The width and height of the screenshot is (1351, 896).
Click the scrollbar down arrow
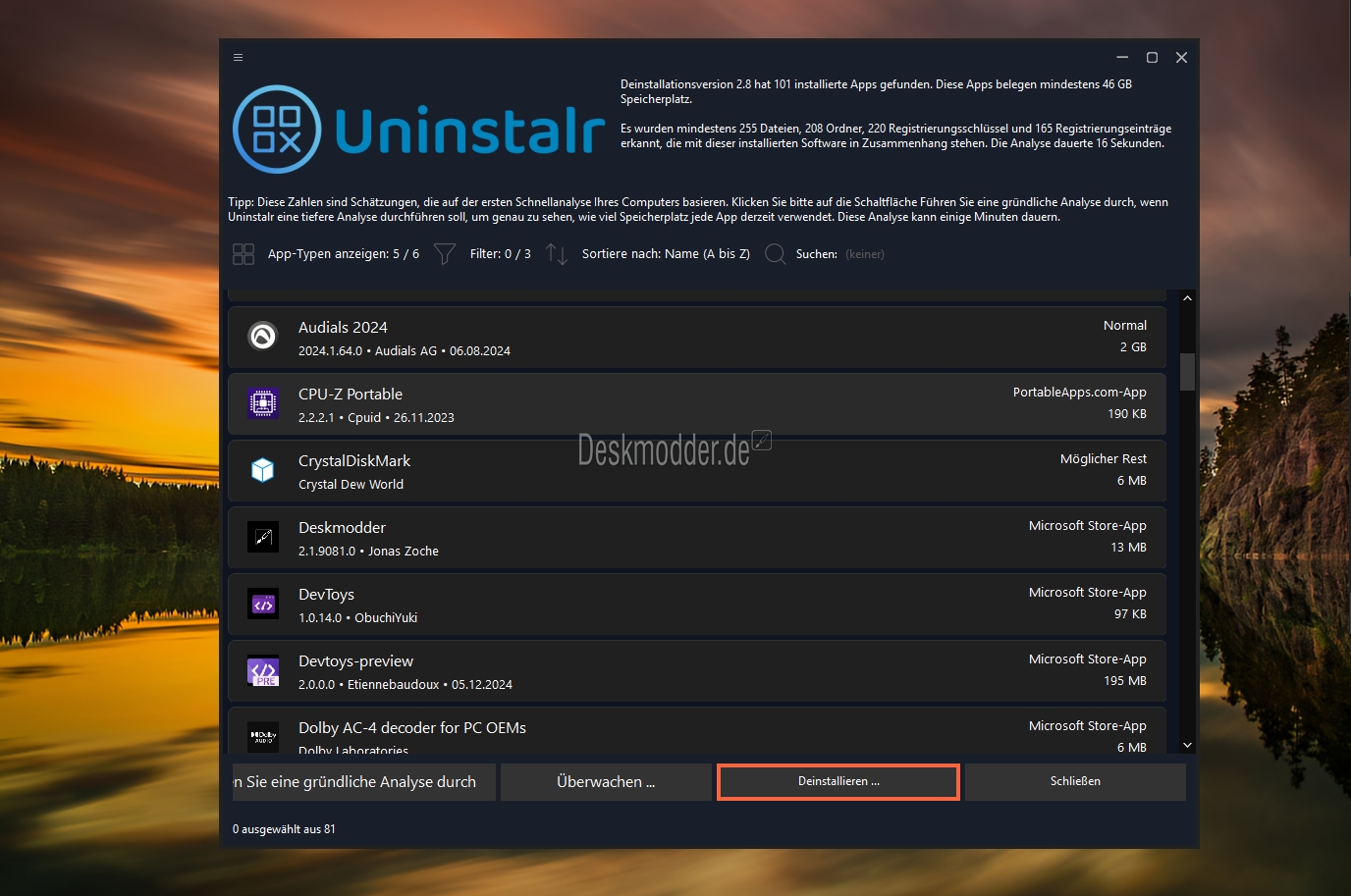pyautogui.click(x=1187, y=745)
